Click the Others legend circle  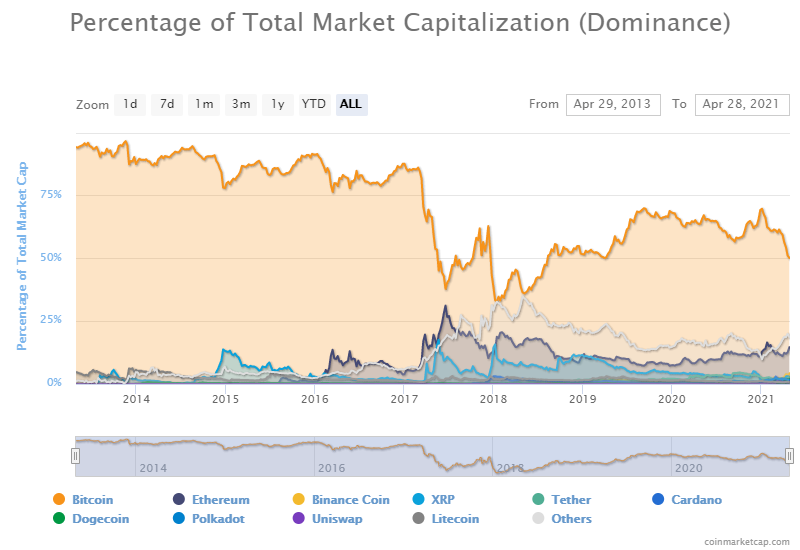pos(538,518)
